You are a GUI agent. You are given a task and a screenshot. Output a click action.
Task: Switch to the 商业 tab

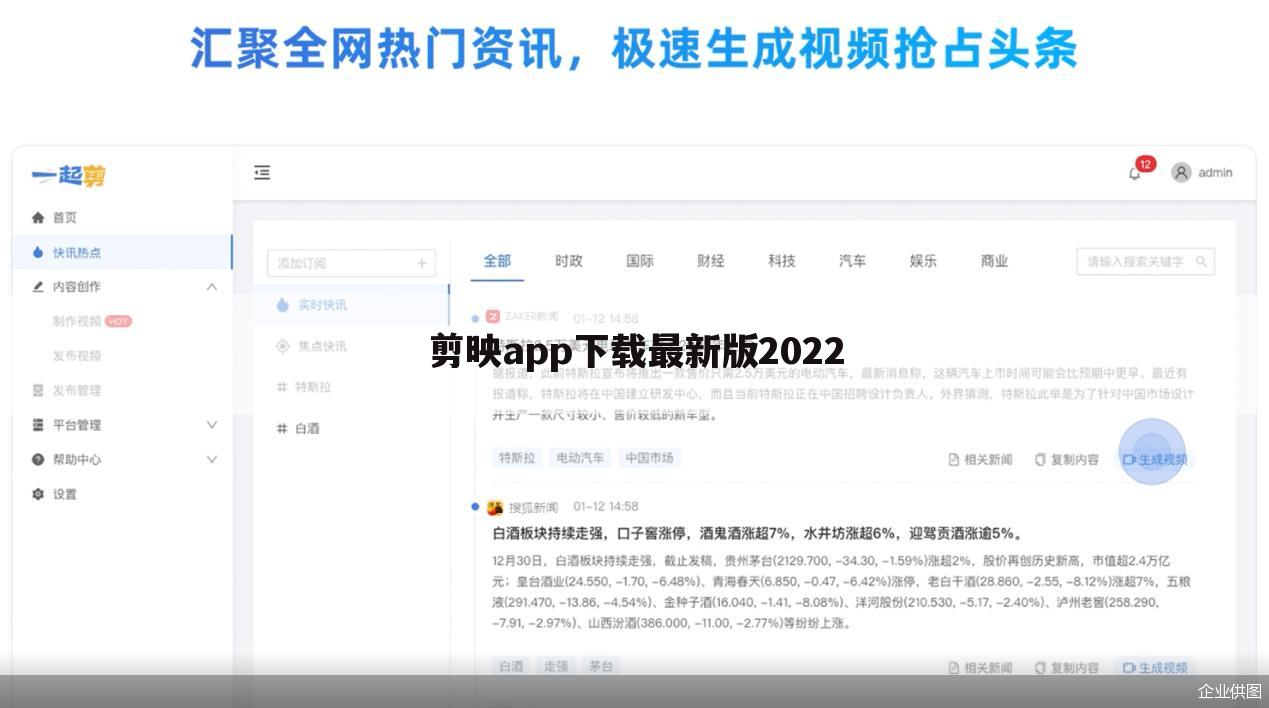tap(995, 261)
